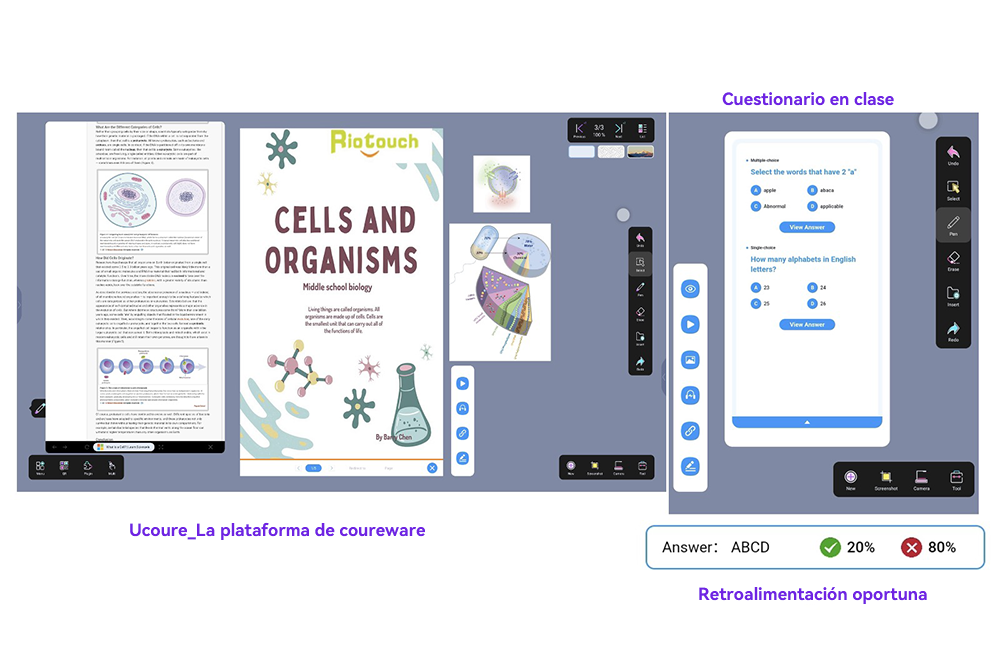Choose the white textured background swatch
The width and height of the screenshot is (1000, 660).
(x=611, y=152)
